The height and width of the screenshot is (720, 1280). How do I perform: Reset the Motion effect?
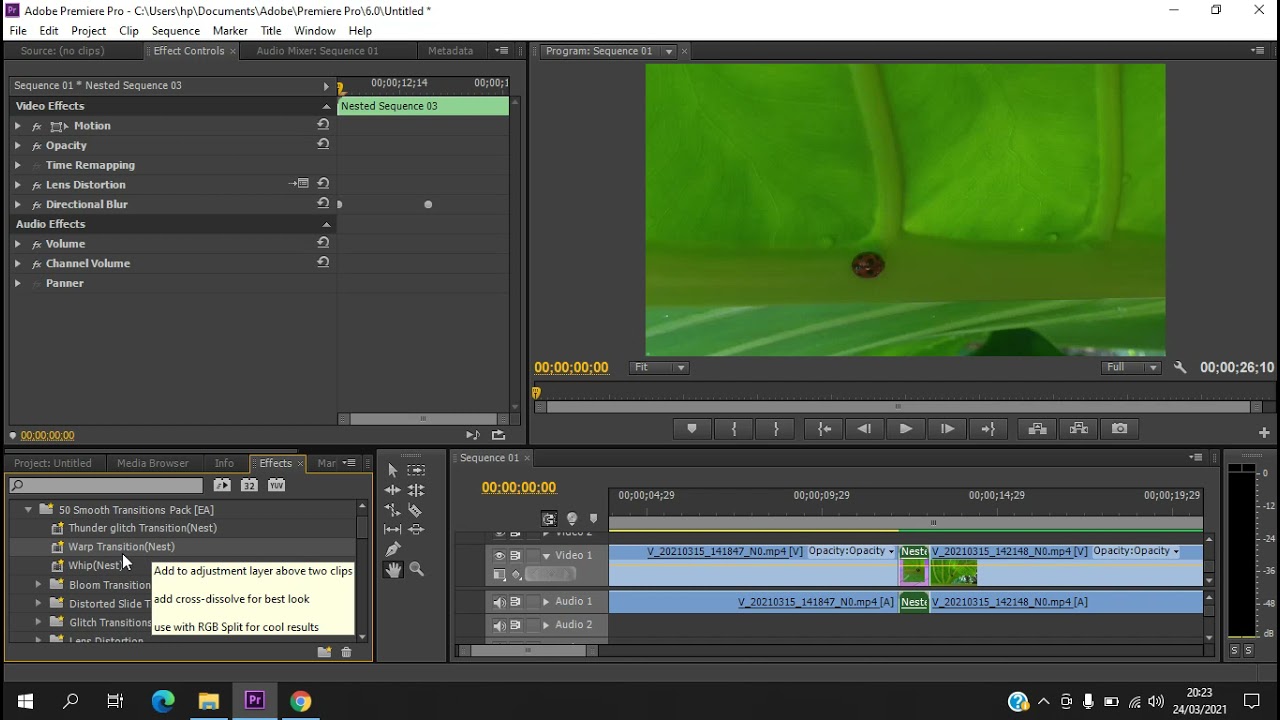point(323,125)
